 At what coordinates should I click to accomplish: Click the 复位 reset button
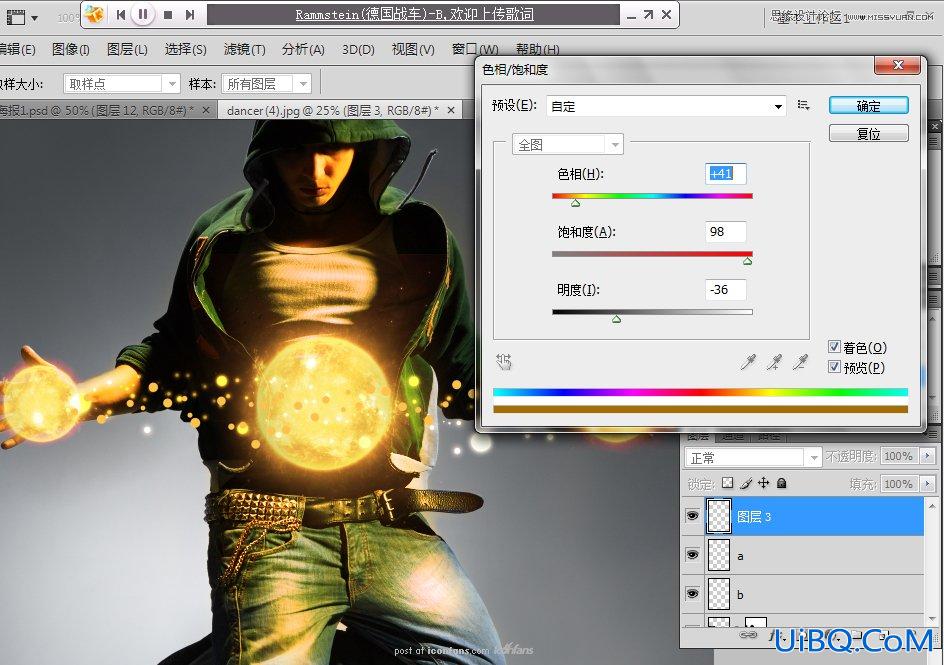[x=868, y=134]
